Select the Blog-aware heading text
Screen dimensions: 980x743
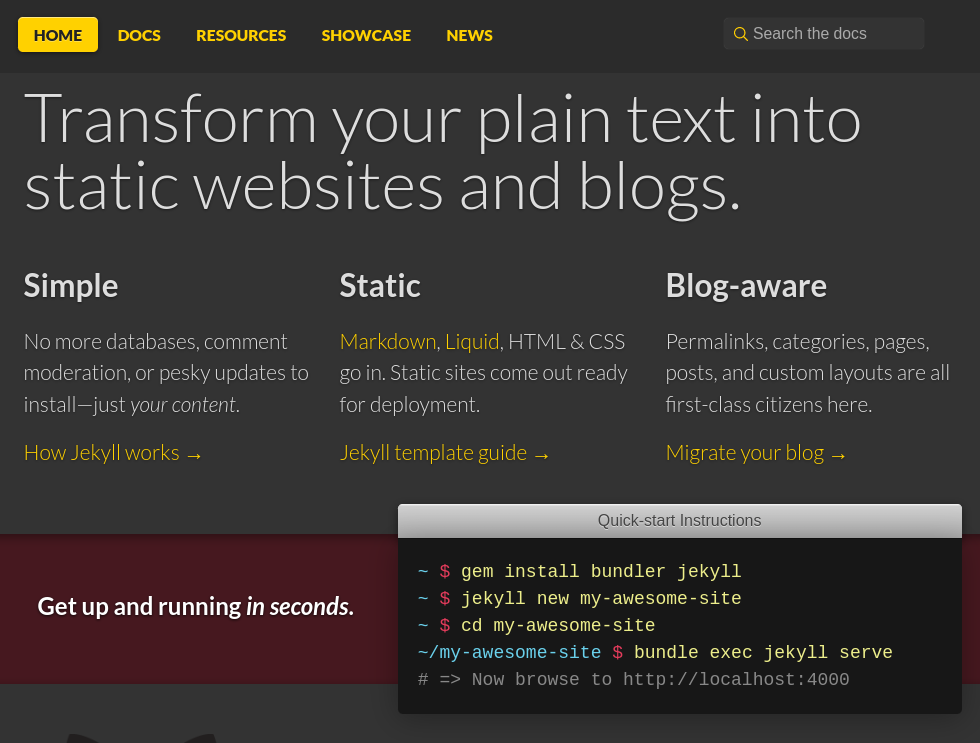(746, 286)
